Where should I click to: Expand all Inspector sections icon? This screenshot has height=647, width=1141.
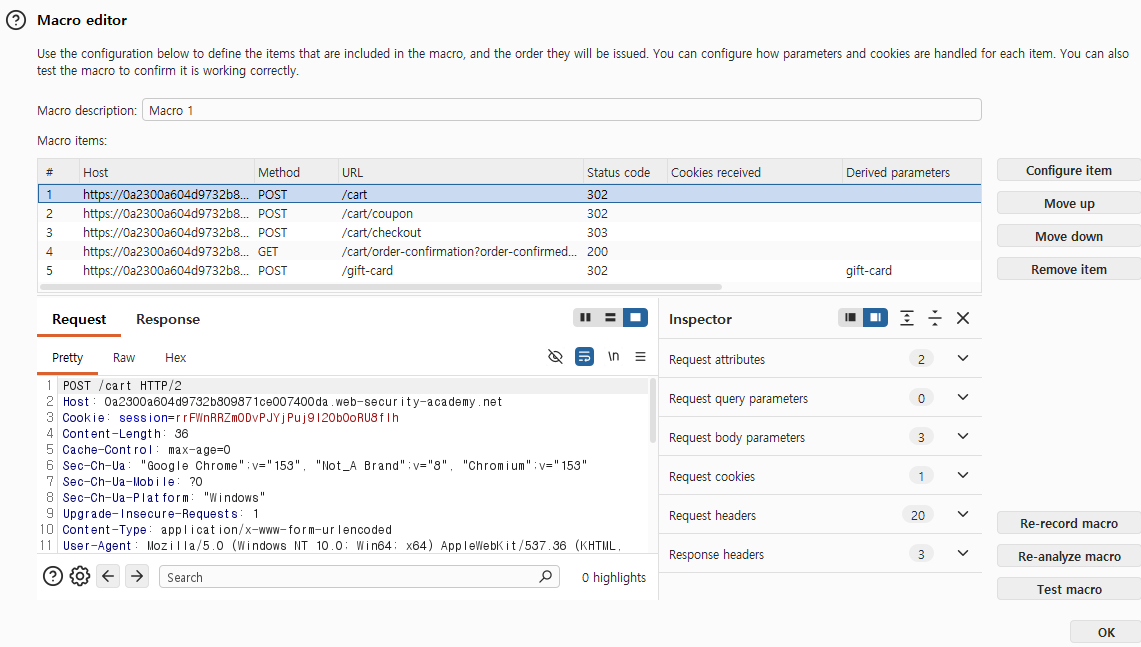[x=907, y=318]
